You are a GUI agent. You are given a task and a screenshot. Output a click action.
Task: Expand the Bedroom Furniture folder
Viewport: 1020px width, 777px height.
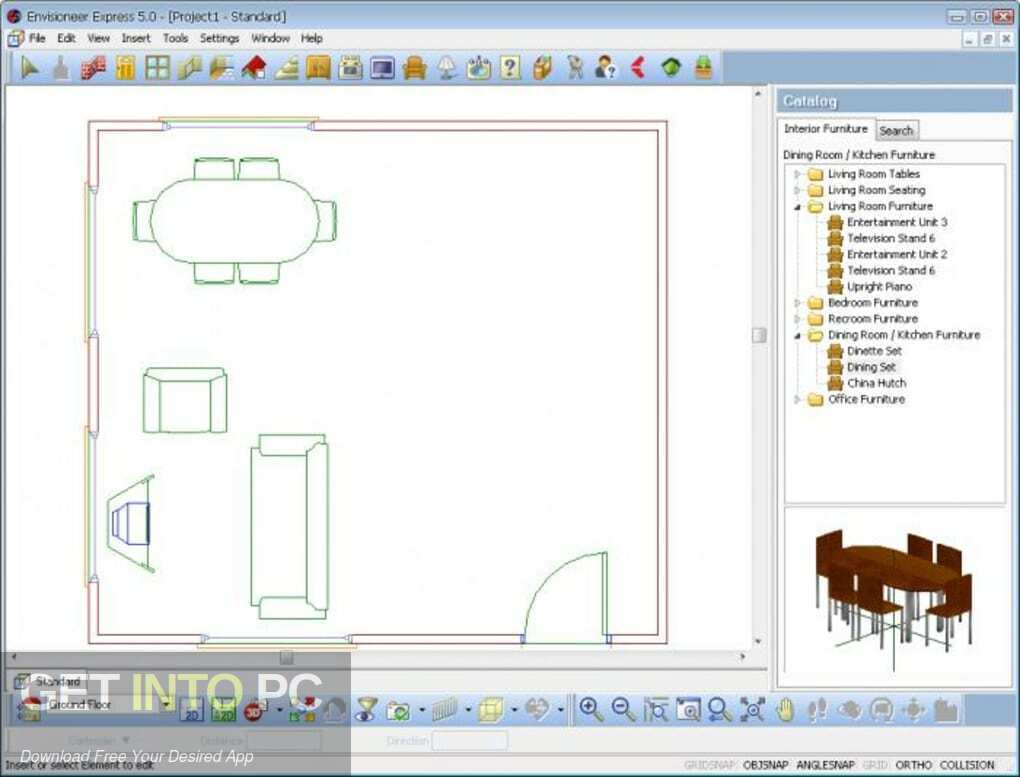[797, 303]
